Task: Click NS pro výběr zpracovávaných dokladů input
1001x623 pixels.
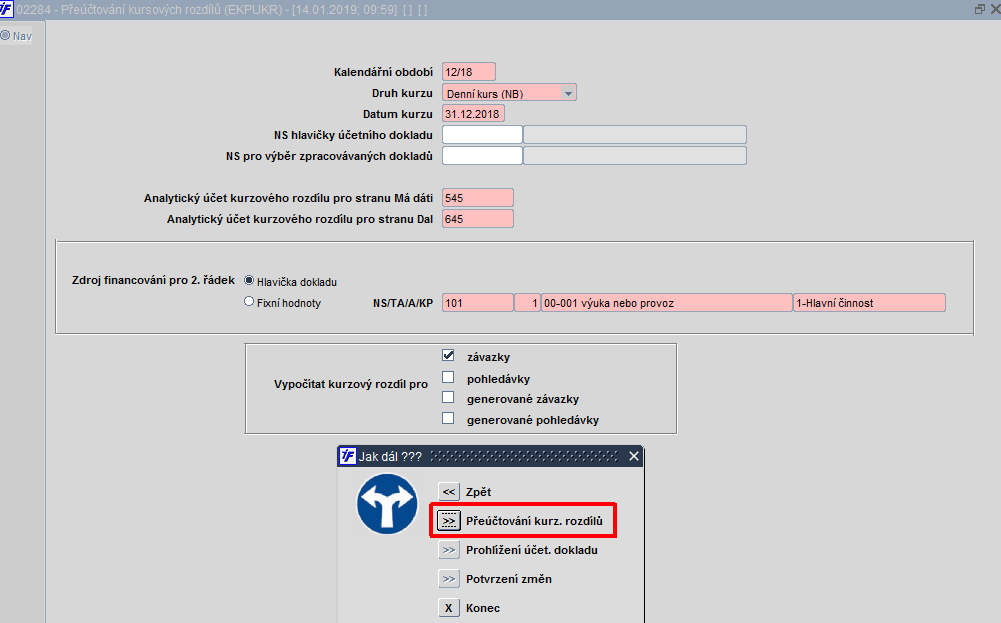Action: 482,156
